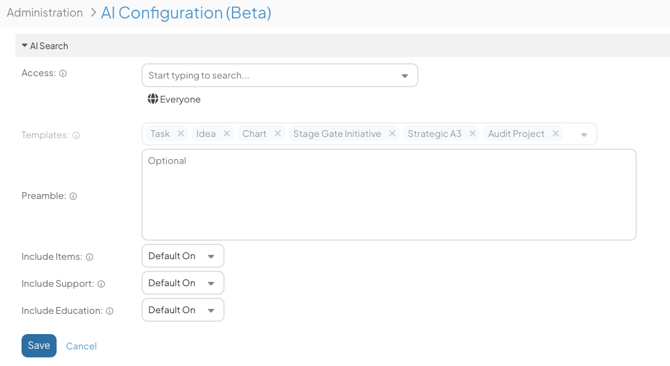This screenshot has width=670, height=366.
Task: Remove the Task template tag
Action: click(x=181, y=133)
